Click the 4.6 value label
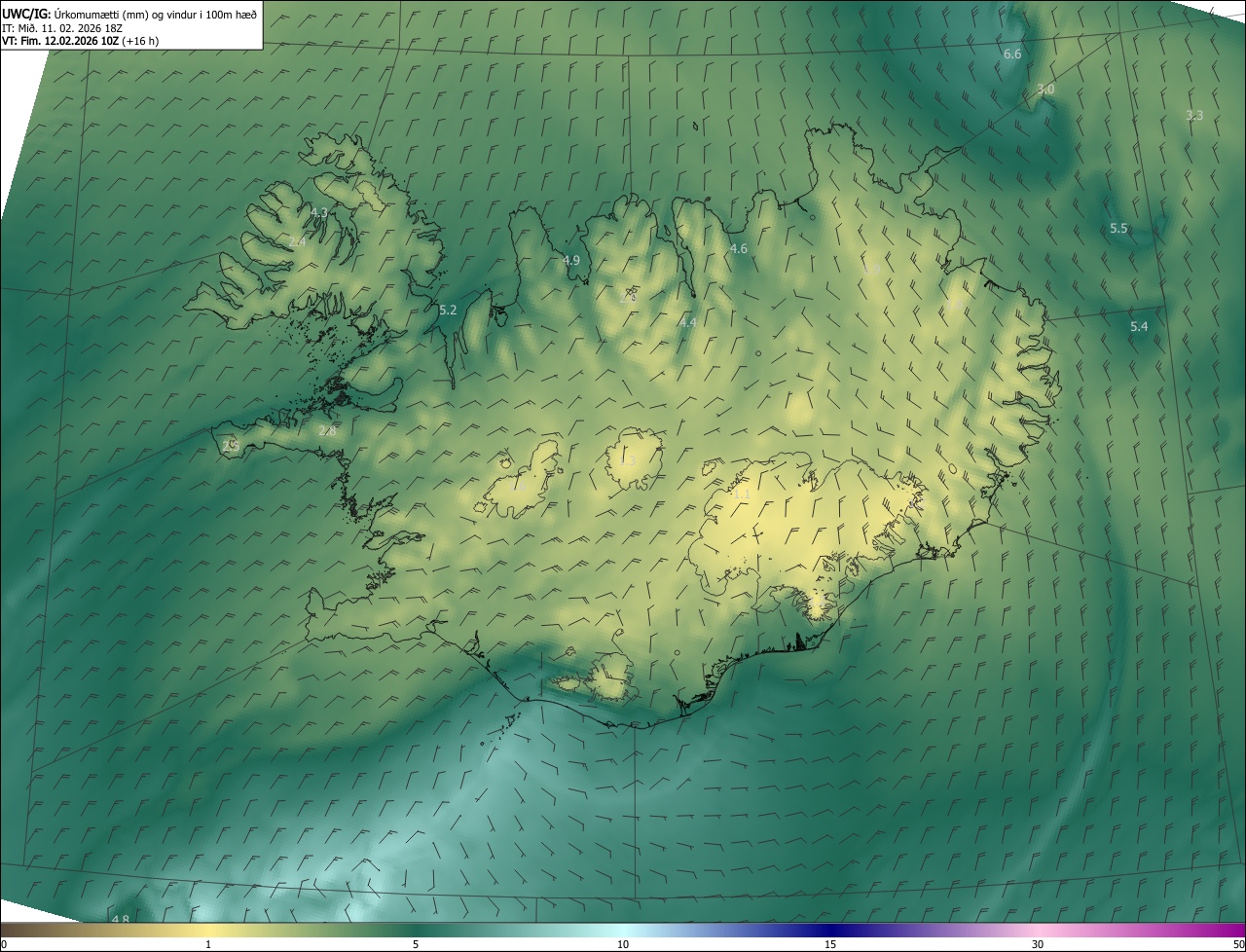Image resolution: width=1246 pixels, height=952 pixels. point(739,249)
